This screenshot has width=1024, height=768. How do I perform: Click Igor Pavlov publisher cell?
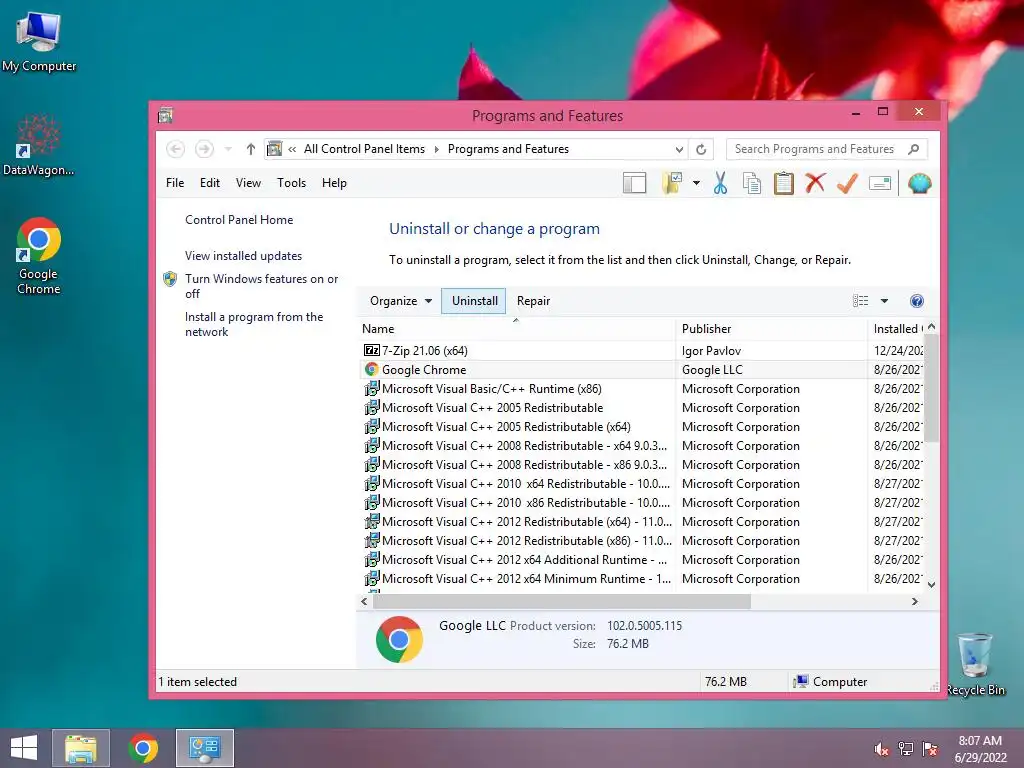tap(711, 351)
